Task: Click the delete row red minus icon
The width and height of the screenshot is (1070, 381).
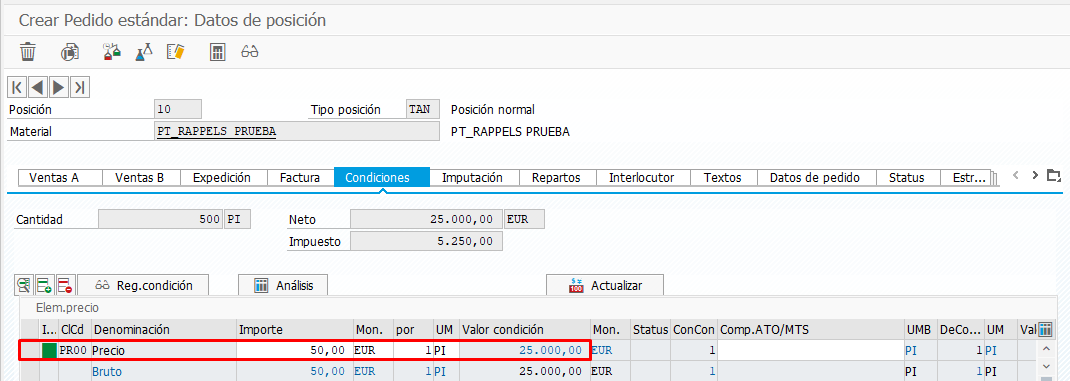Action: (66, 285)
